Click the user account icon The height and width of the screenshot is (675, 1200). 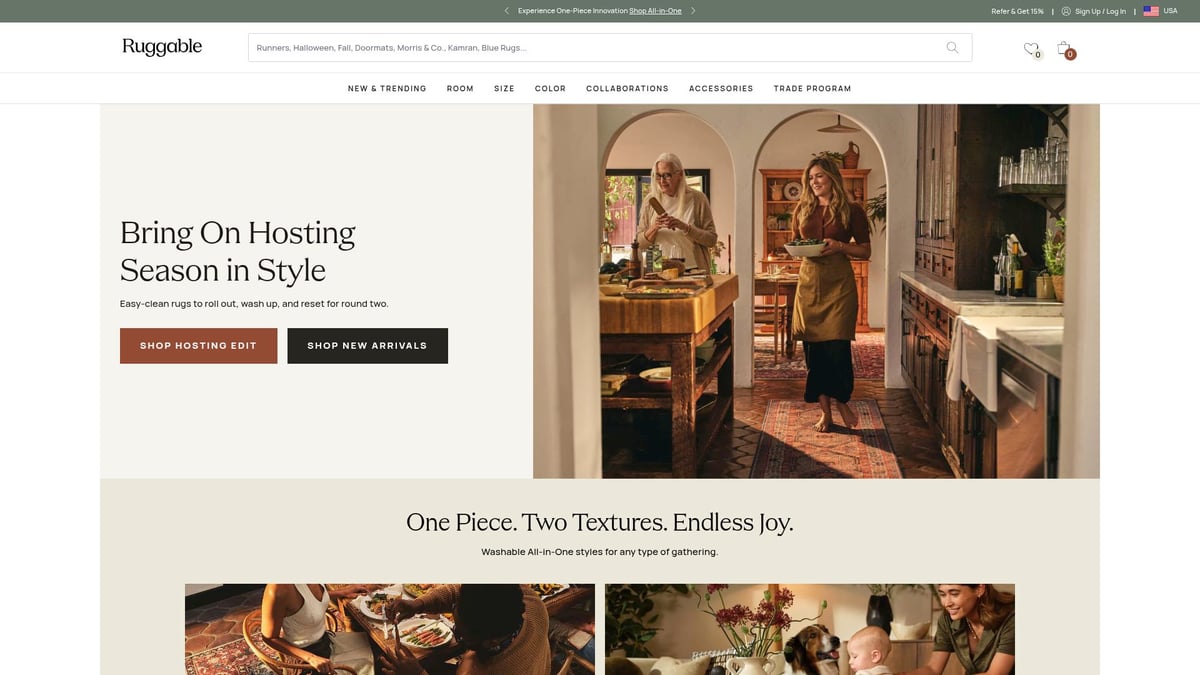pos(1066,11)
